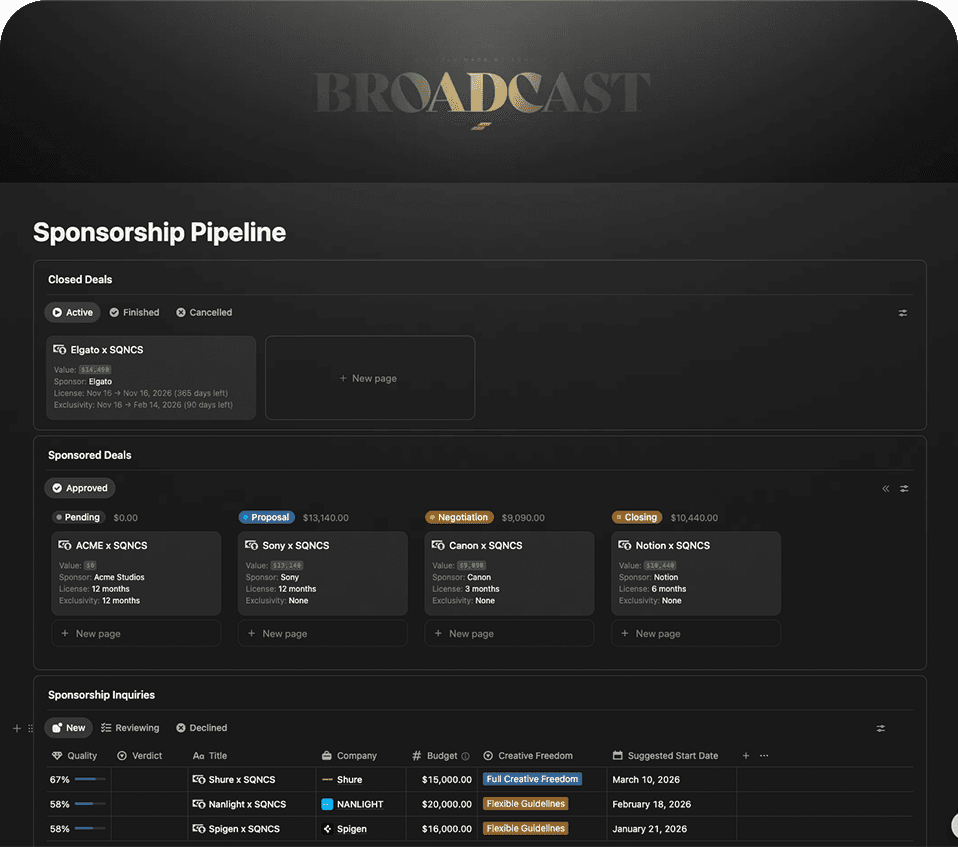Open the Title column header menu
Viewport: 958px width, 847px height.
coord(210,756)
